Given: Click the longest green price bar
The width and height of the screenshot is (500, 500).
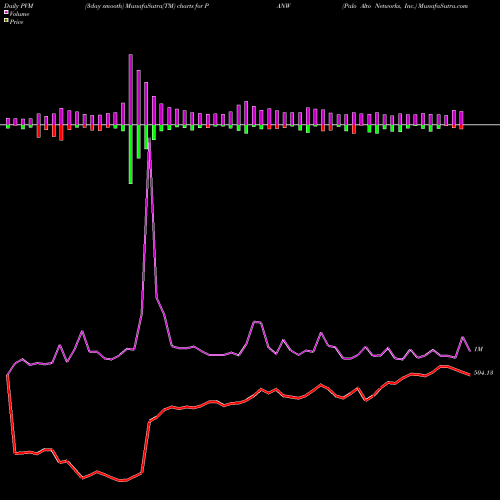Looking at the screenshot, I should pyautogui.click(x=131, y=154).
